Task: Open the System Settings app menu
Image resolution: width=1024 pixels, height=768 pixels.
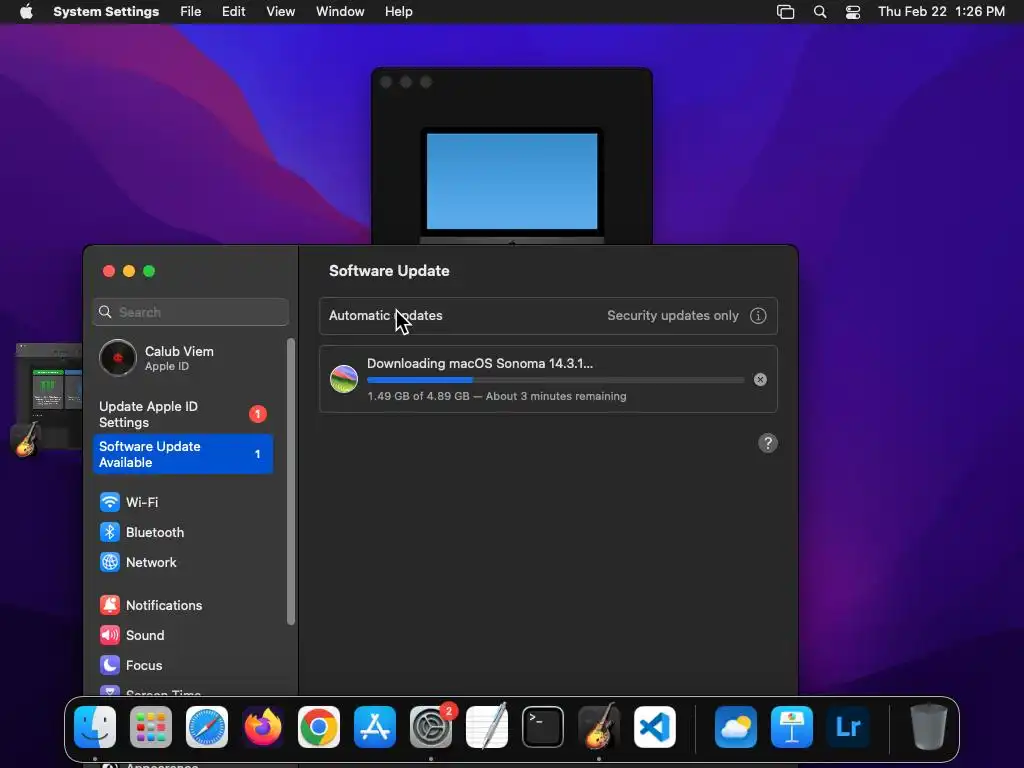Action: click(106, 12)
